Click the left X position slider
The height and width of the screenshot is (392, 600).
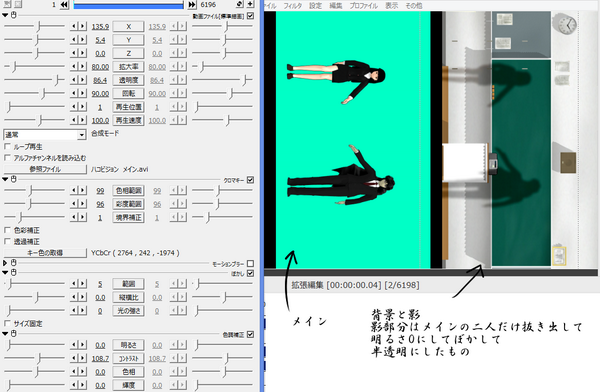point(34,26)
